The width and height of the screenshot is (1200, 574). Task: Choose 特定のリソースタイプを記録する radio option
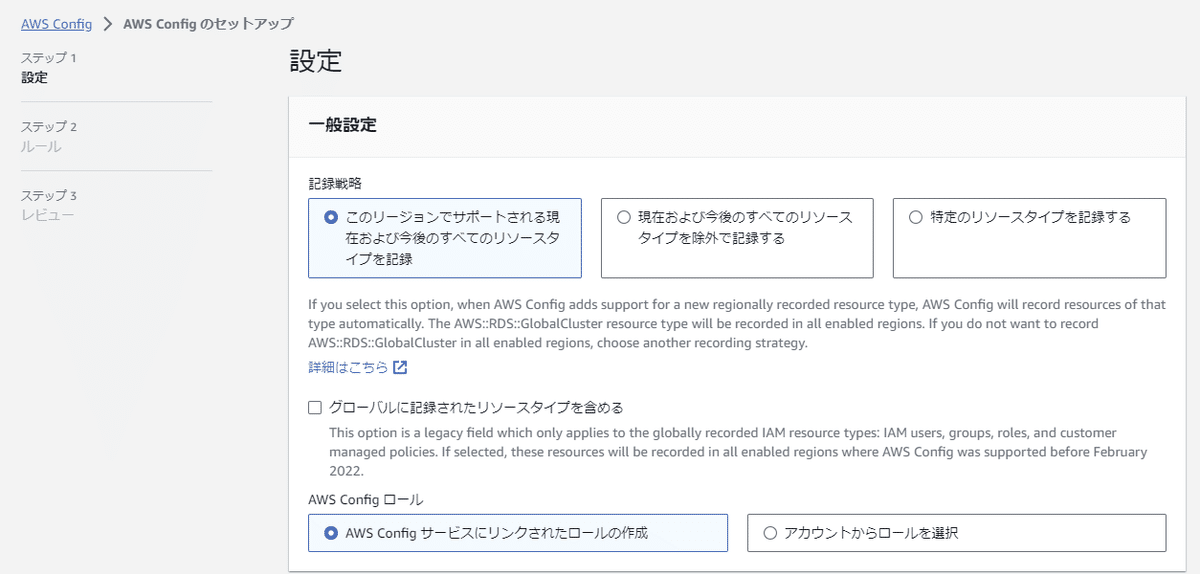click(x=1029, y=237)
